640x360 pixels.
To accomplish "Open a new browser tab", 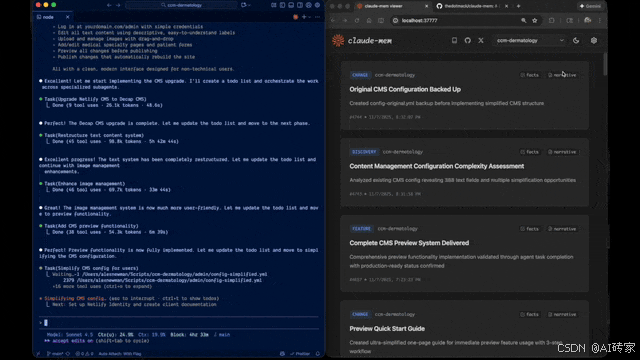I will pos(518,6).
